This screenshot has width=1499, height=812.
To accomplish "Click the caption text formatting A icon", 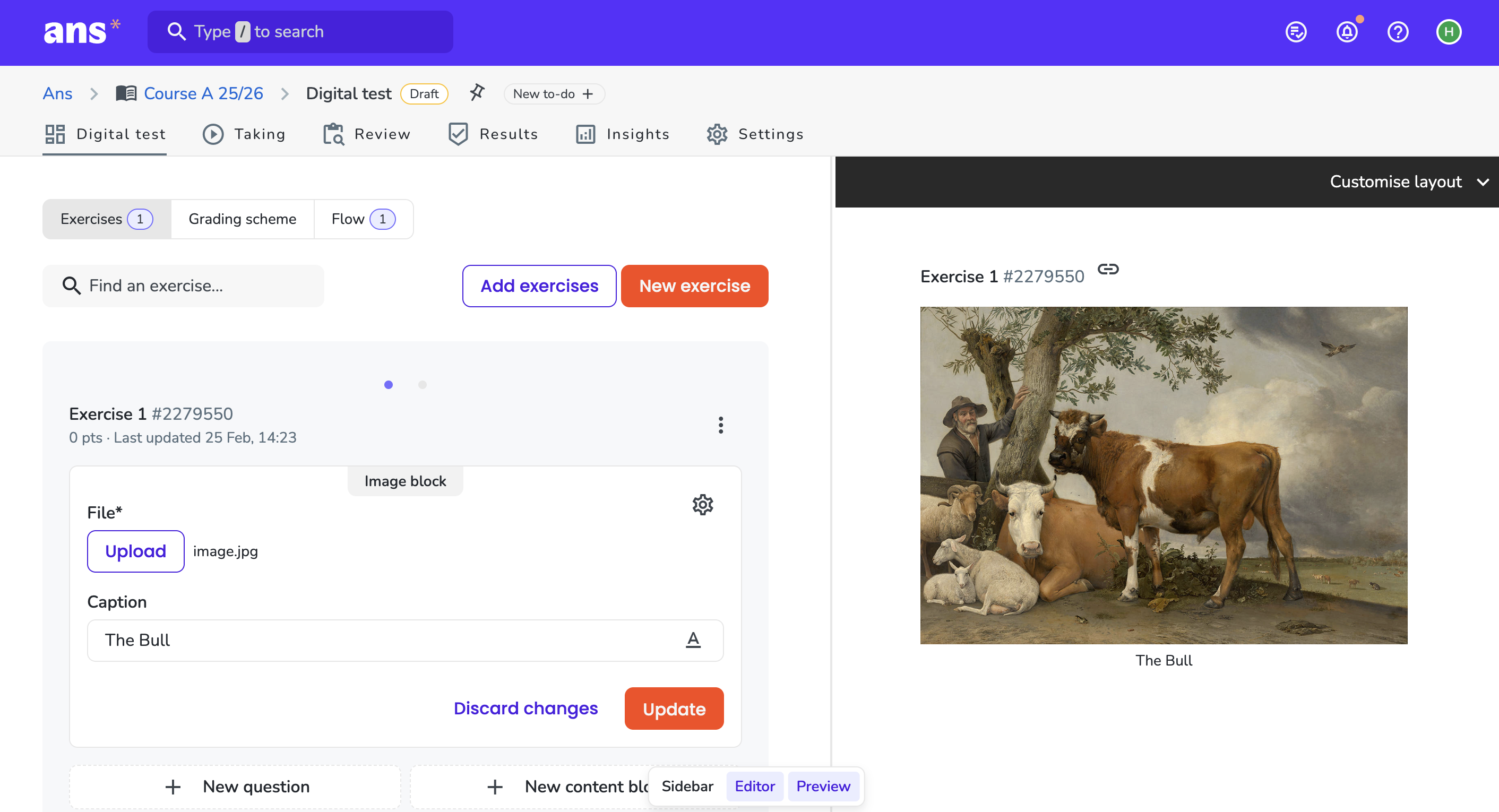I will (x=693, y=640).
